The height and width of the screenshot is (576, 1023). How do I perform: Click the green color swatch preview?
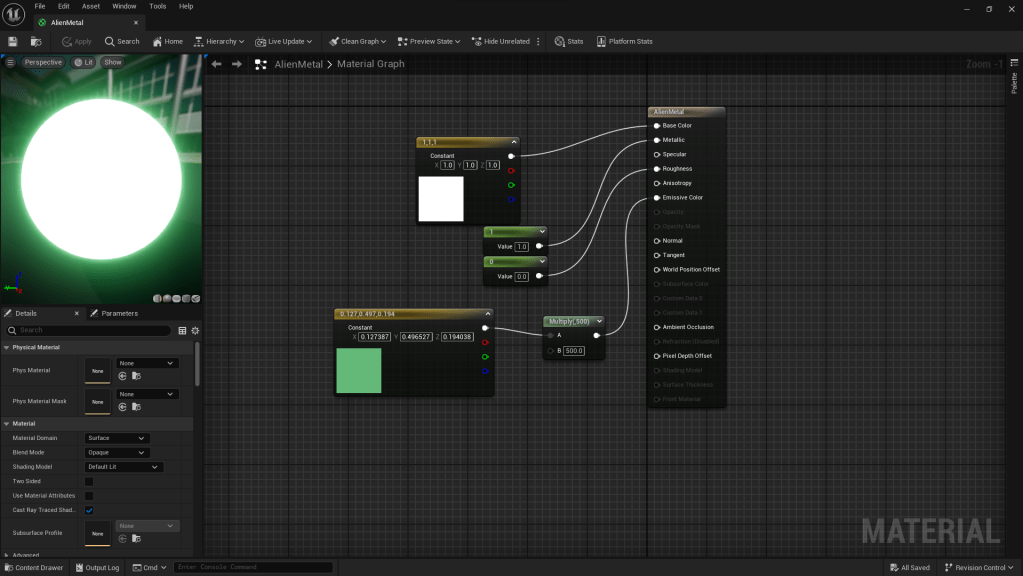[358, 370]
